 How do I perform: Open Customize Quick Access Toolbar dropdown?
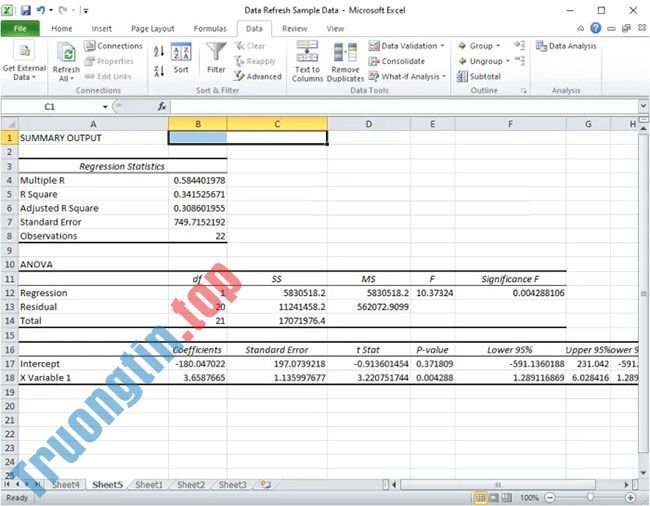(x=85, y=11)
